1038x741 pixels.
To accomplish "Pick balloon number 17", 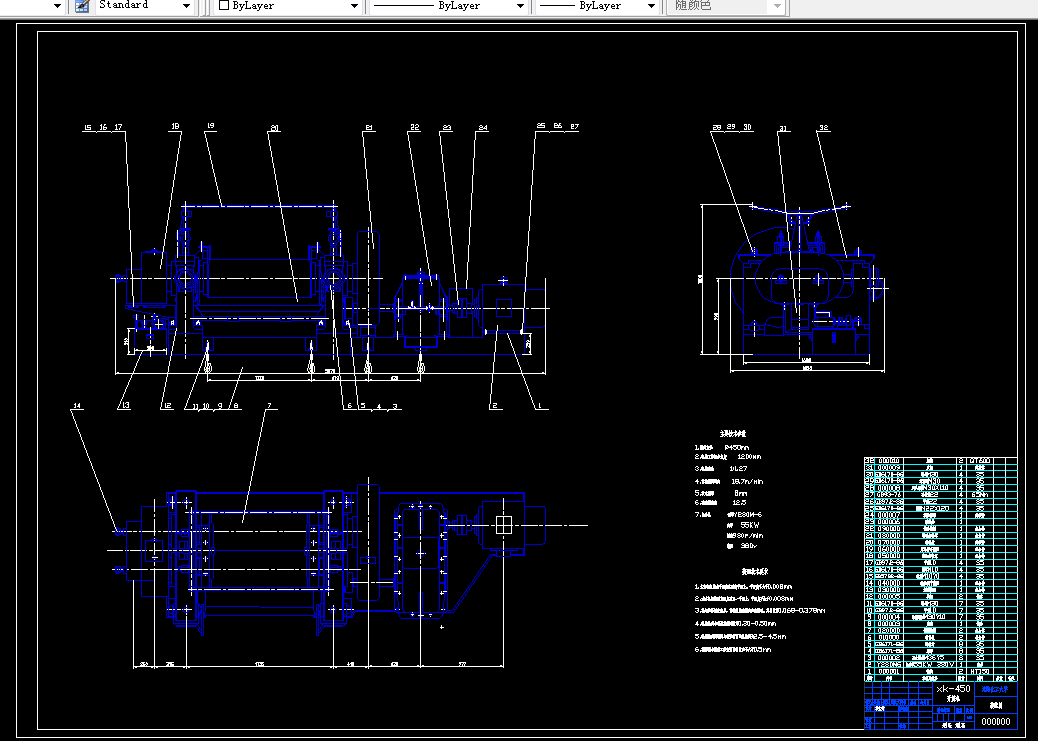I will [118, 128].
